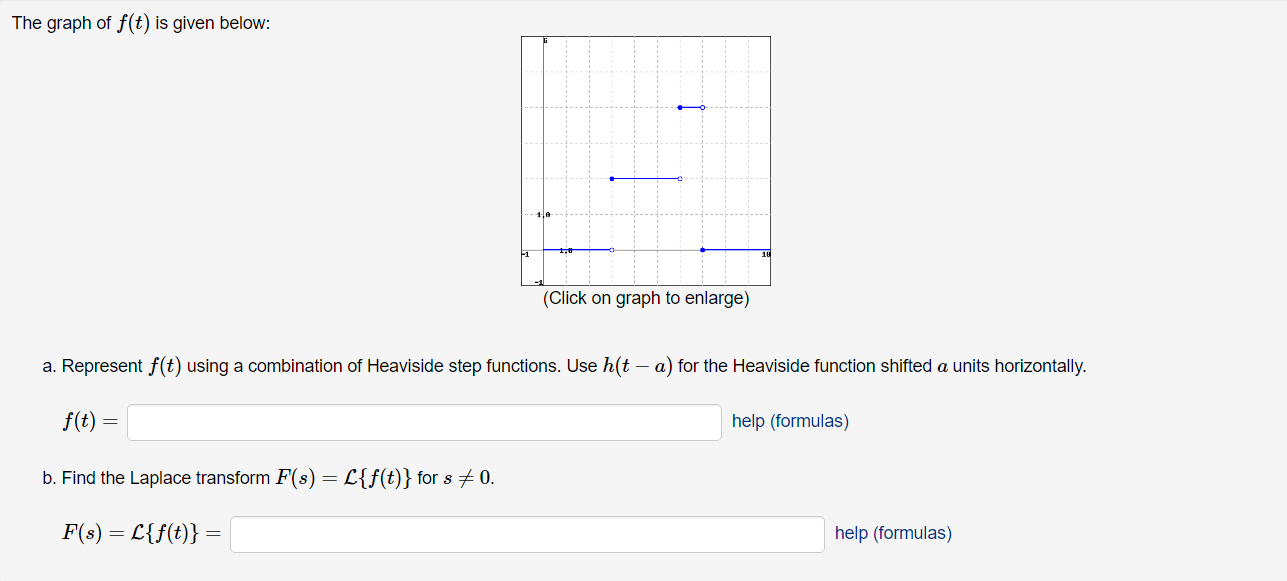Screen dimensions: 1287x581
Task: Click the open circle ending the highest step segment
Action: [x=702, y=107]
